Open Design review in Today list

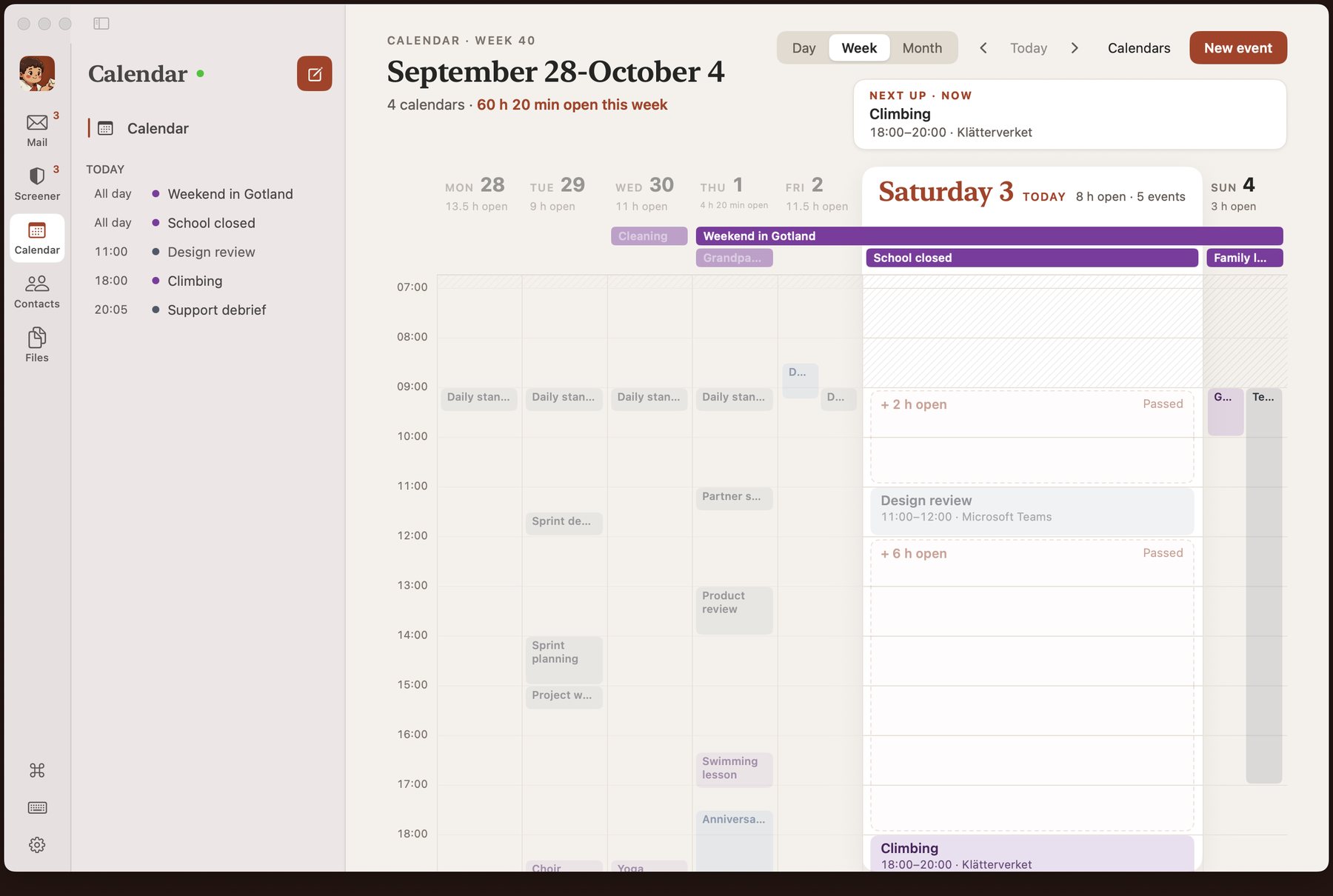[x=210, y=252]
